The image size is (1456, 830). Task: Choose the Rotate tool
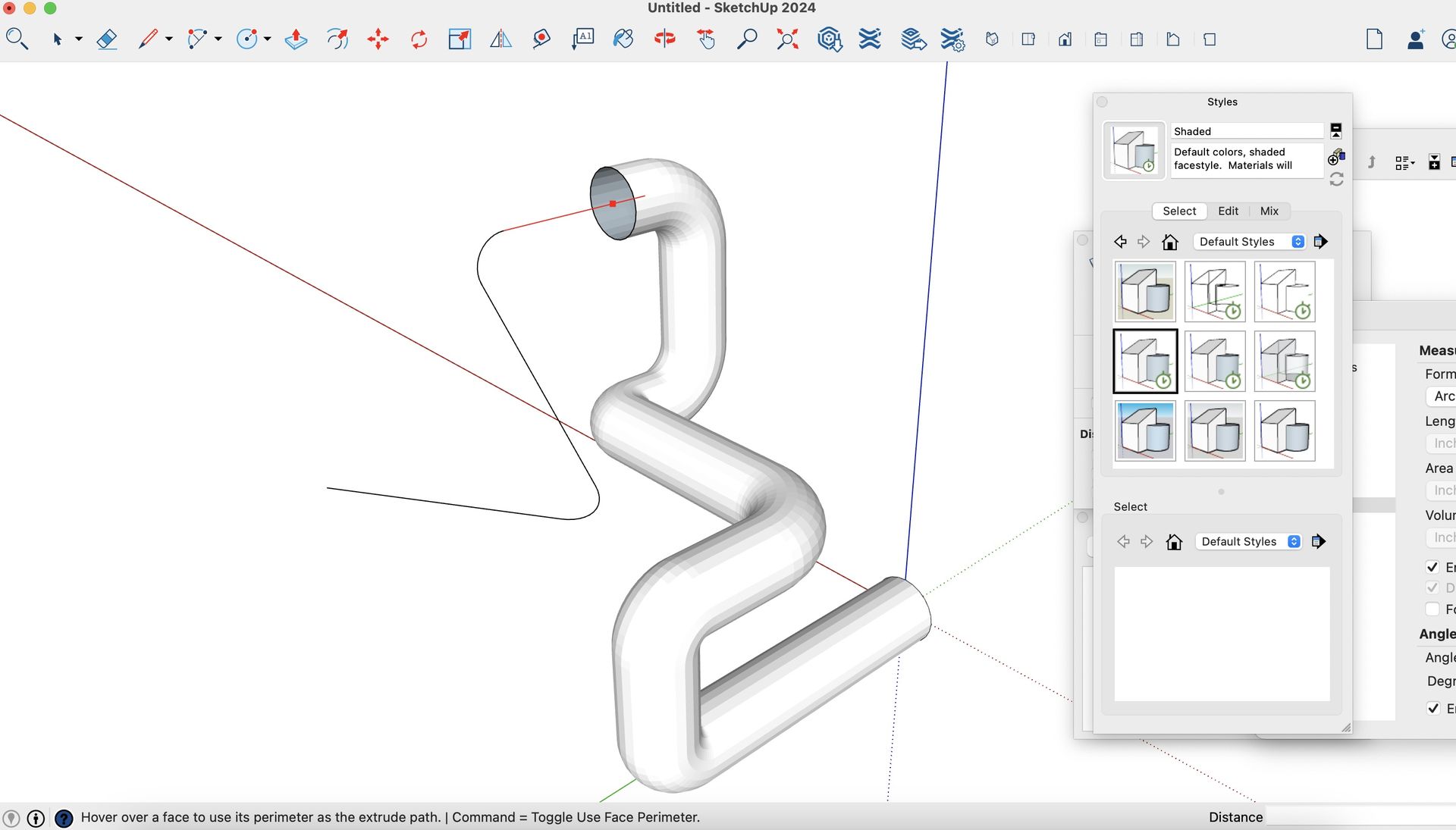419,39
